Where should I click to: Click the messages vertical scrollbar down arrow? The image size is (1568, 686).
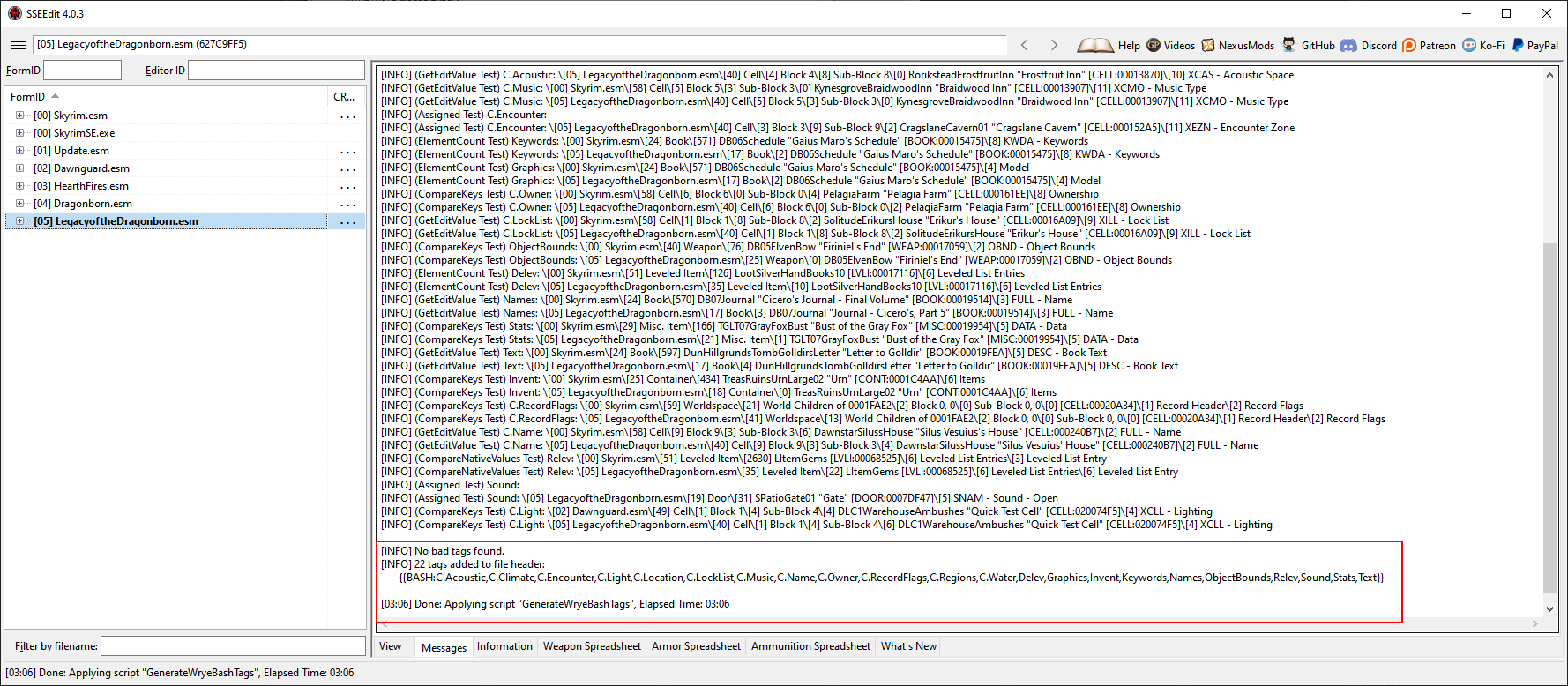1549,609
